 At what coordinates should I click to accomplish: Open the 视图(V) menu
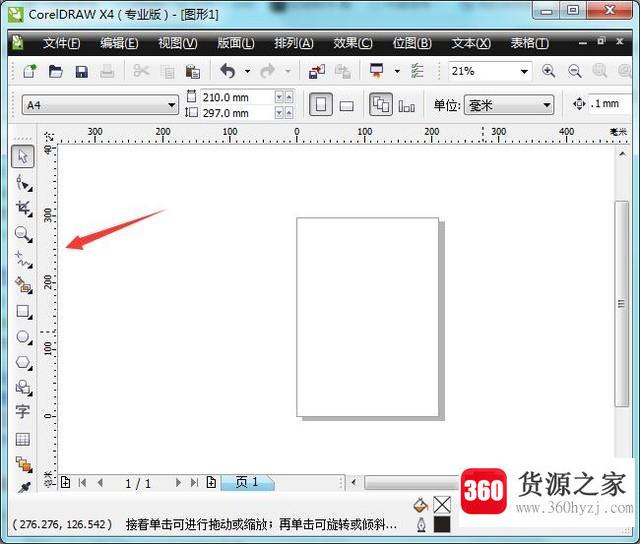[178, 43]
